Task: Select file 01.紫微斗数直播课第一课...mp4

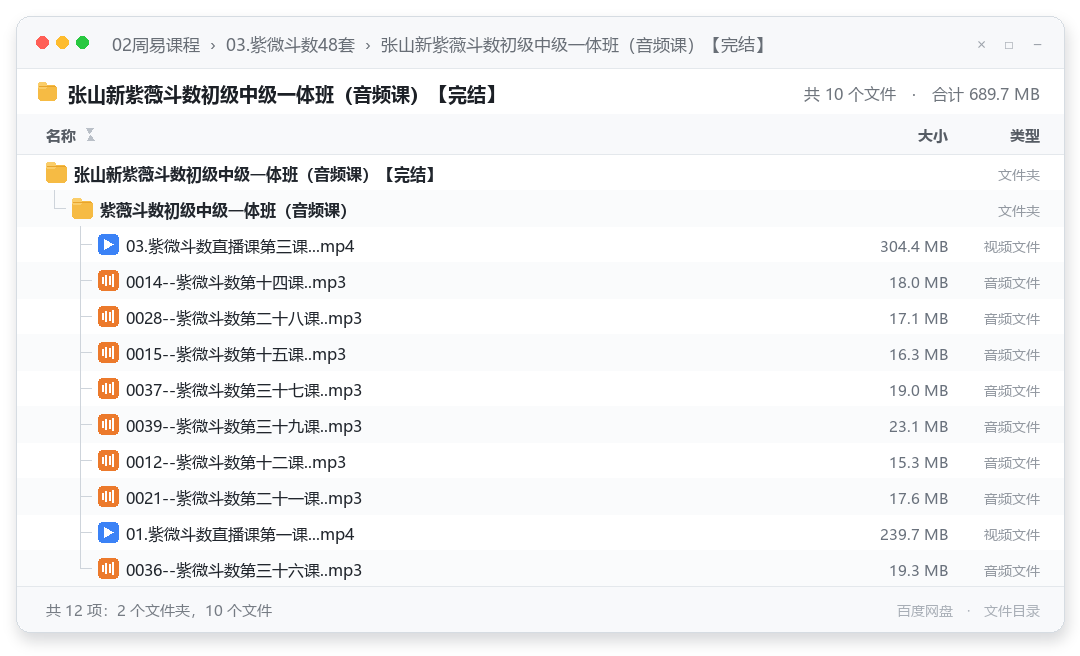Action: pos(541,533)
